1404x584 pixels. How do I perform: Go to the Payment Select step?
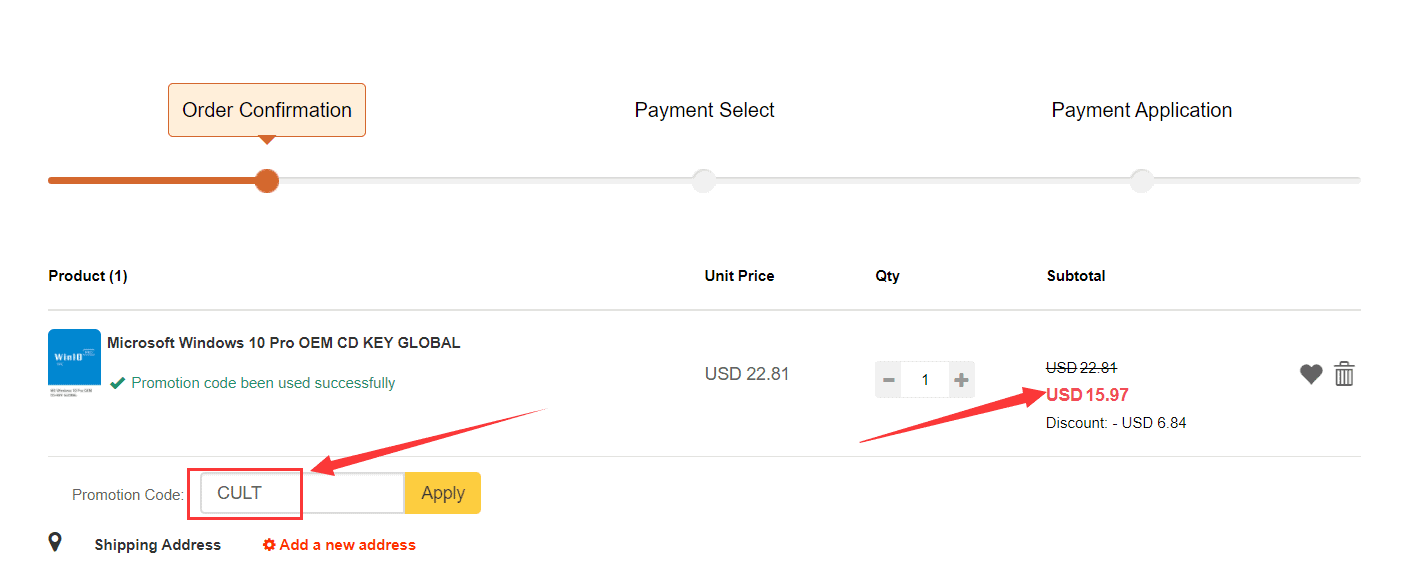point(704,110)
